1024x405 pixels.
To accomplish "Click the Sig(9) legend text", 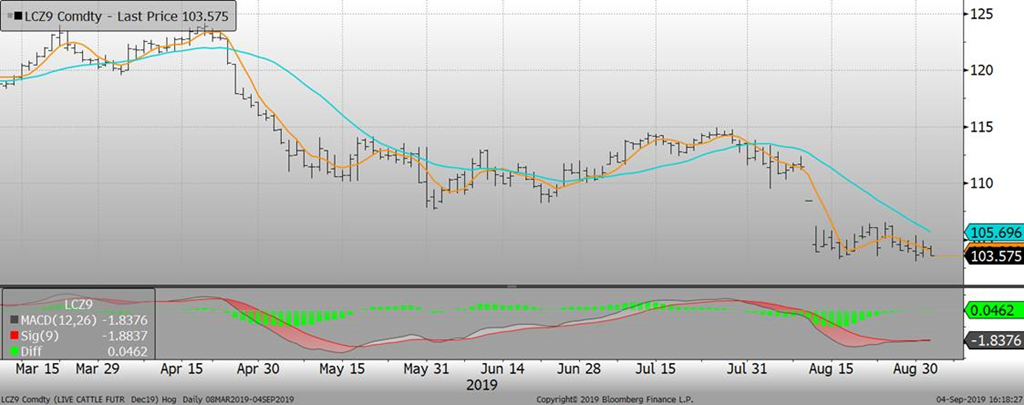I will (40, 336).
